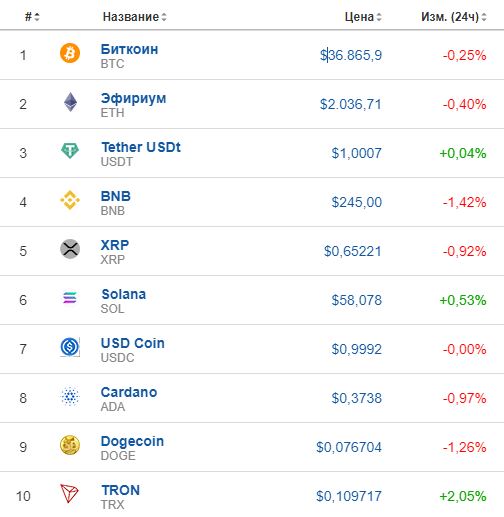Click the BNB yellow logo icon

tap(70, 200)
